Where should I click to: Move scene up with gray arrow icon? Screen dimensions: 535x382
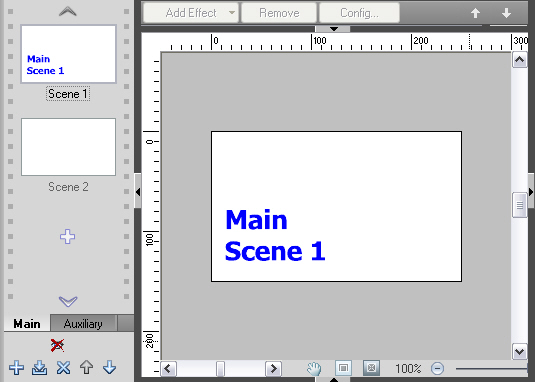[87, 368]
